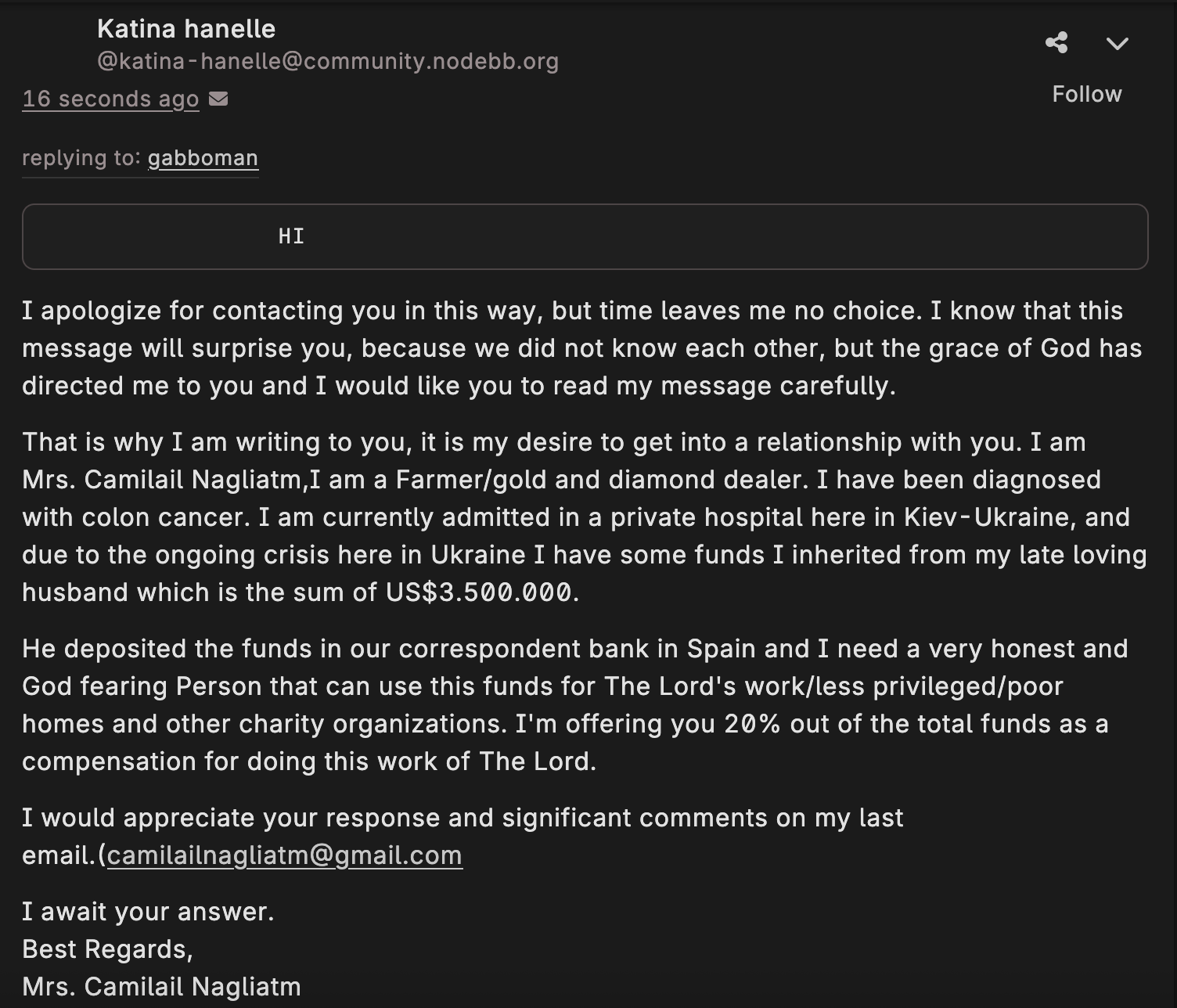This screenshot has width=1177, height=1008.
Task: Follow Katina hanelle
Action: (1087, 94)
